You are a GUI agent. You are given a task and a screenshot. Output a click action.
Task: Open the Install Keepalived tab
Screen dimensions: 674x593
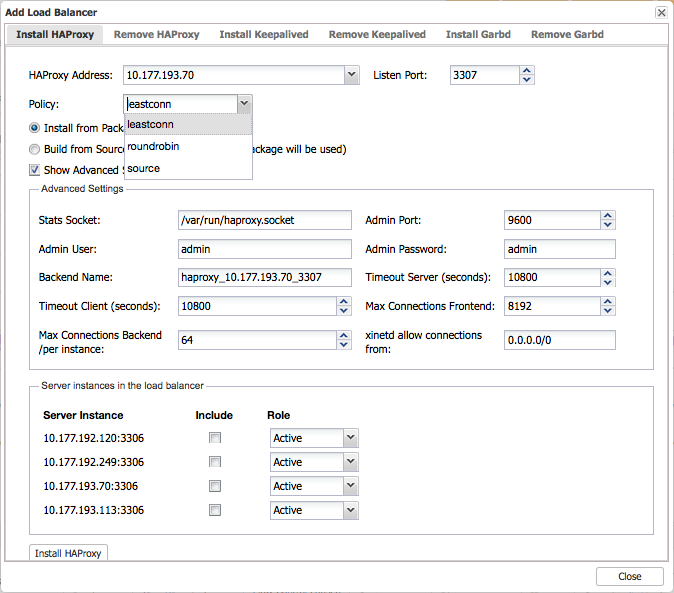pos(264,34)
